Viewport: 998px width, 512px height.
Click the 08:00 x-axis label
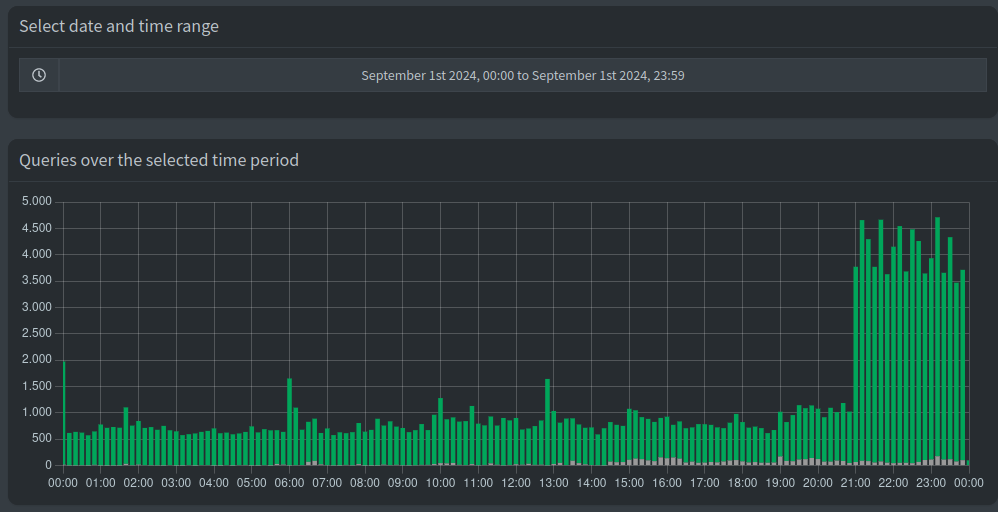point(365,483)
